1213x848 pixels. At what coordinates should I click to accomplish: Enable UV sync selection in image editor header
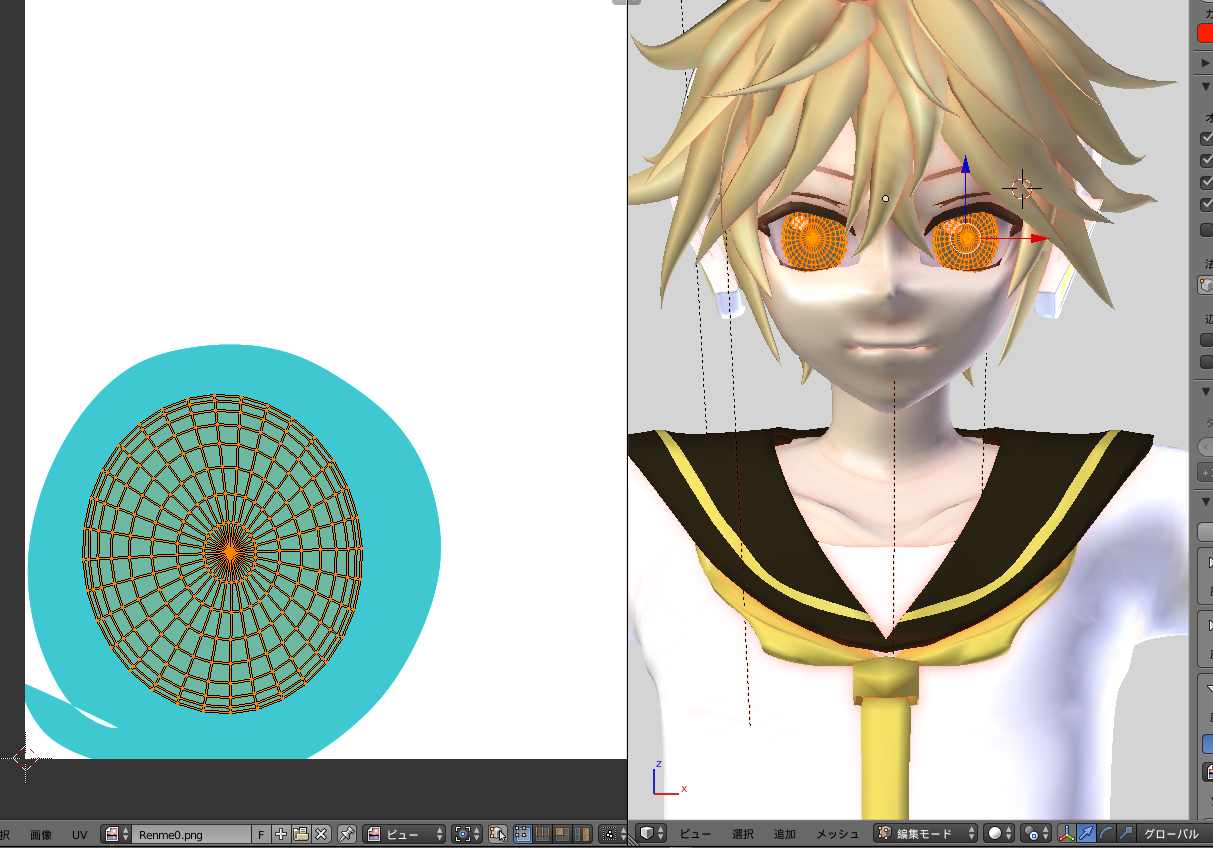[498, 834]
